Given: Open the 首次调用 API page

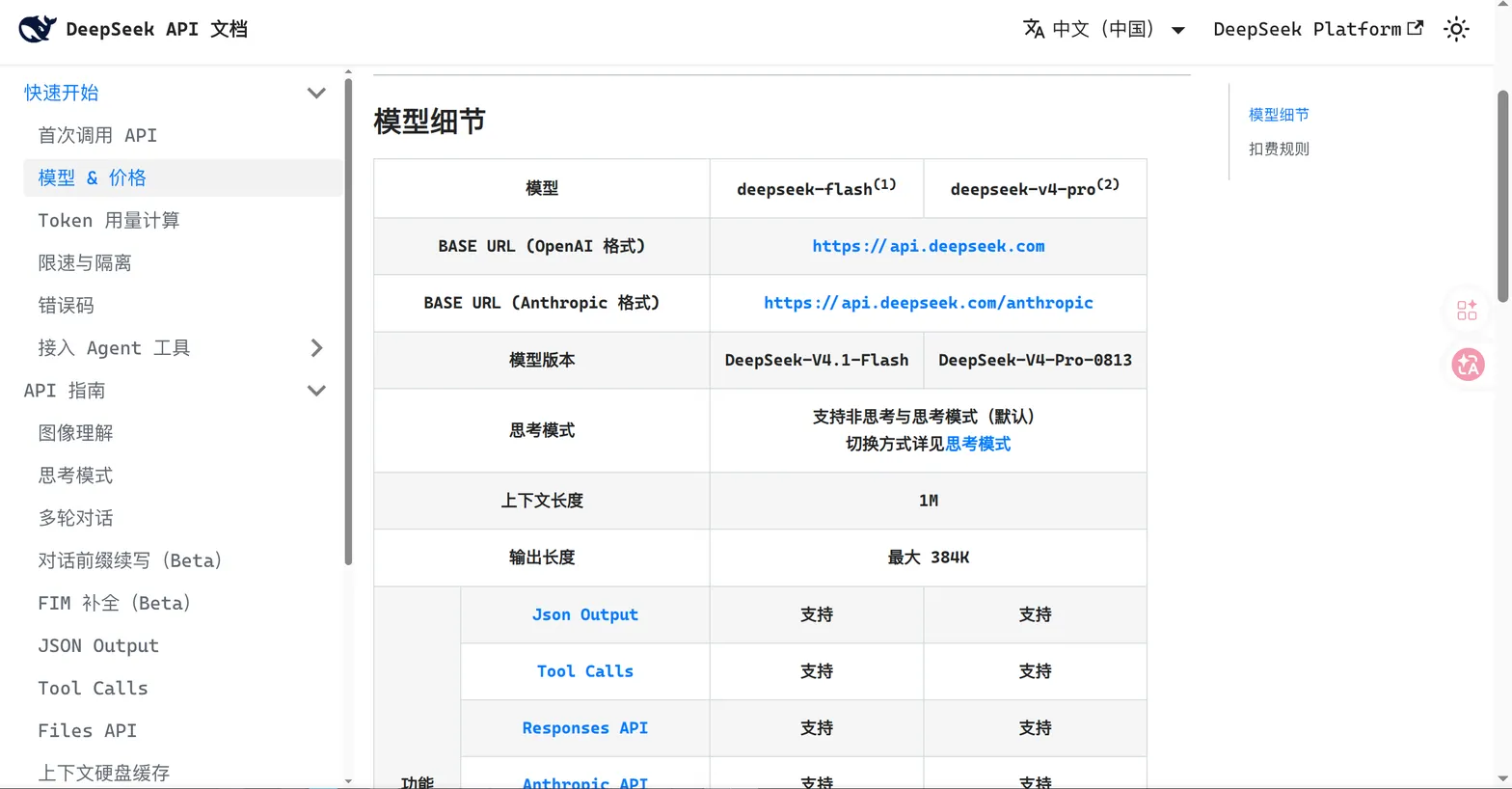Looking at the screenshot, I should pyautogui.click(x=97, y=135).
